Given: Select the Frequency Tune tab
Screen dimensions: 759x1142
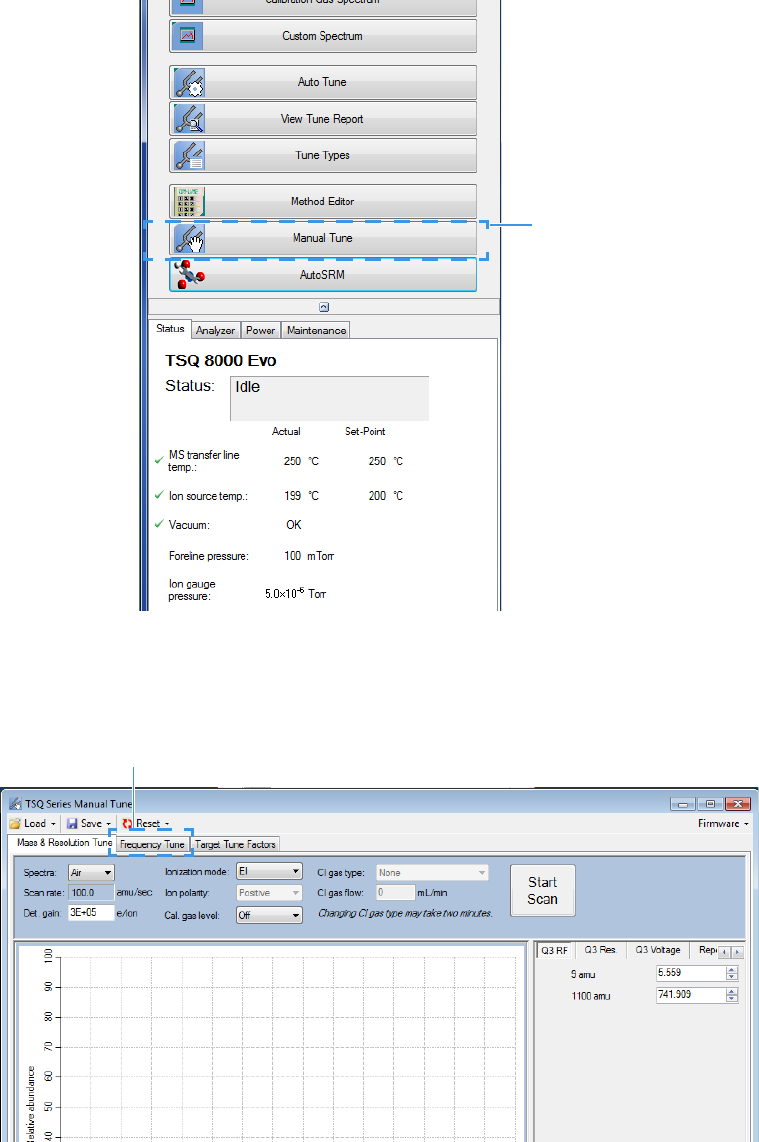Looking at the screenshot, I should click(152, 845).
